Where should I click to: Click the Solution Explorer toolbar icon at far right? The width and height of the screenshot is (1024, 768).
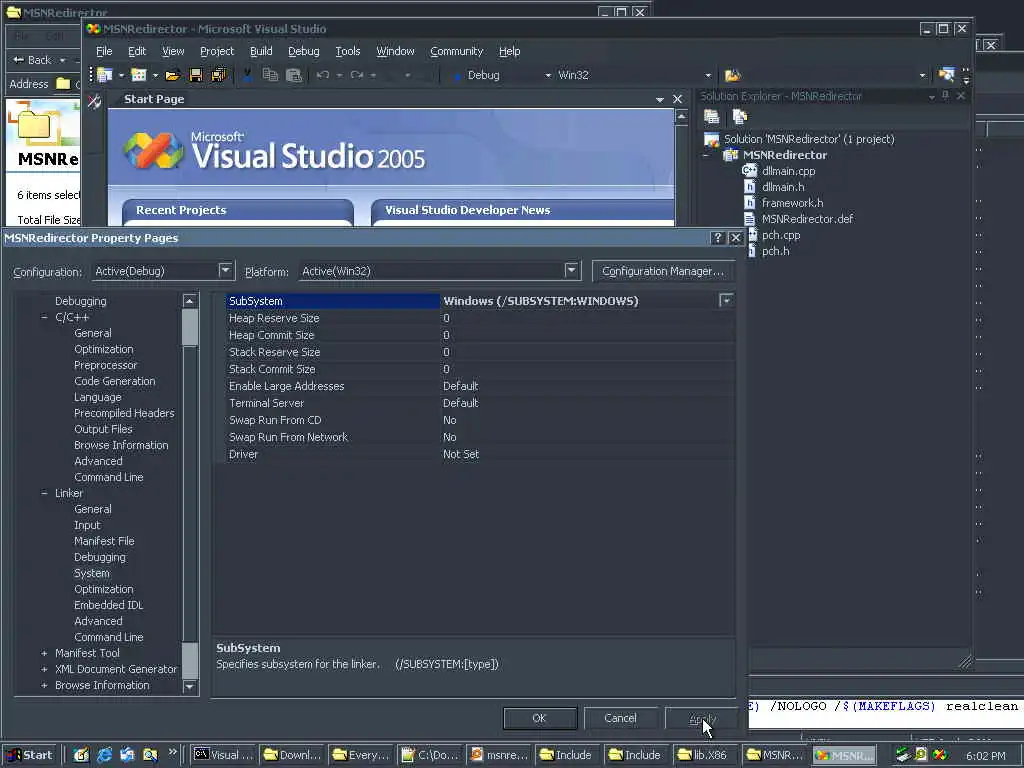click(946, 74)
